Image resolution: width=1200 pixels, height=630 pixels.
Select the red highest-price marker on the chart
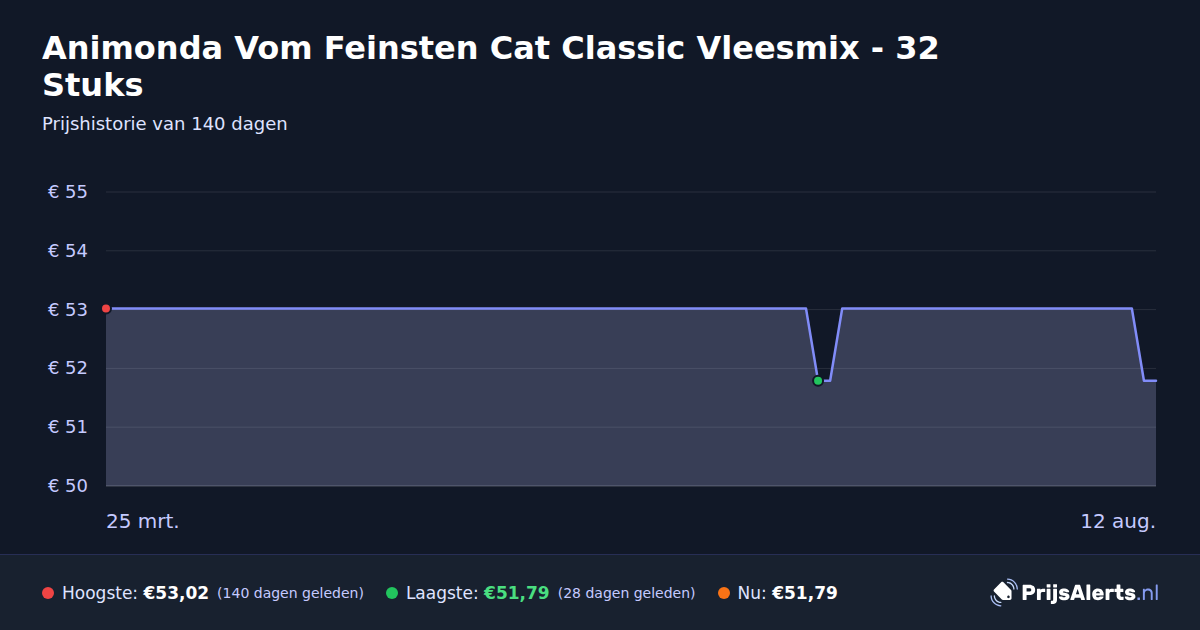tap(106, 309)
